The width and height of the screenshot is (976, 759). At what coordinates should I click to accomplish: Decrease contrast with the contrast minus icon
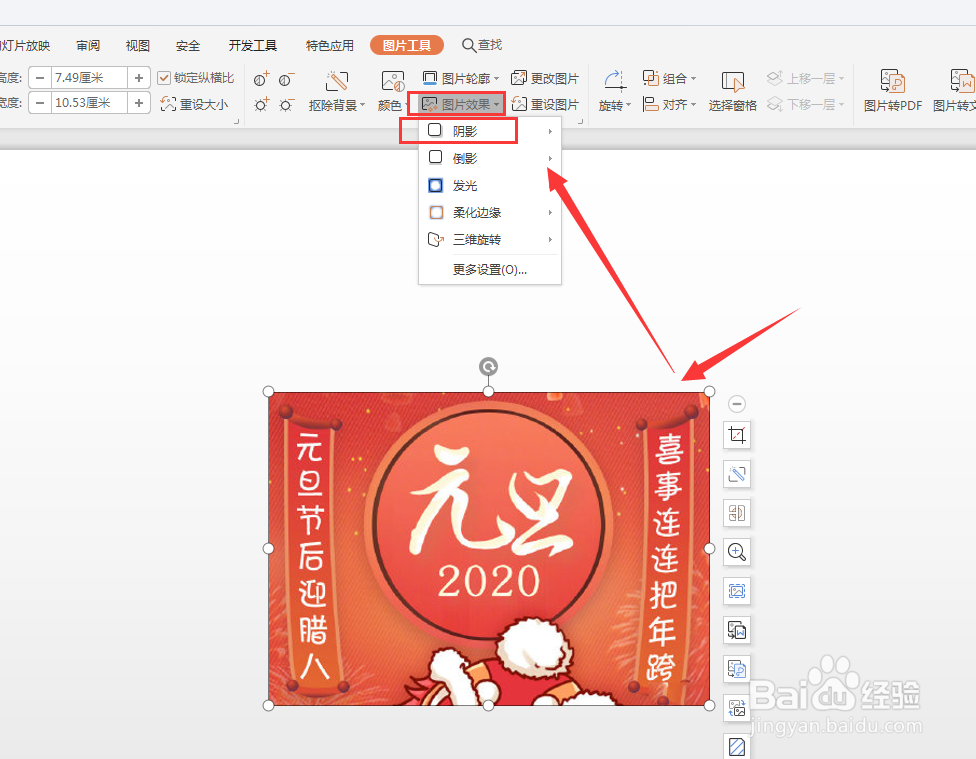(x=286, y=79)
